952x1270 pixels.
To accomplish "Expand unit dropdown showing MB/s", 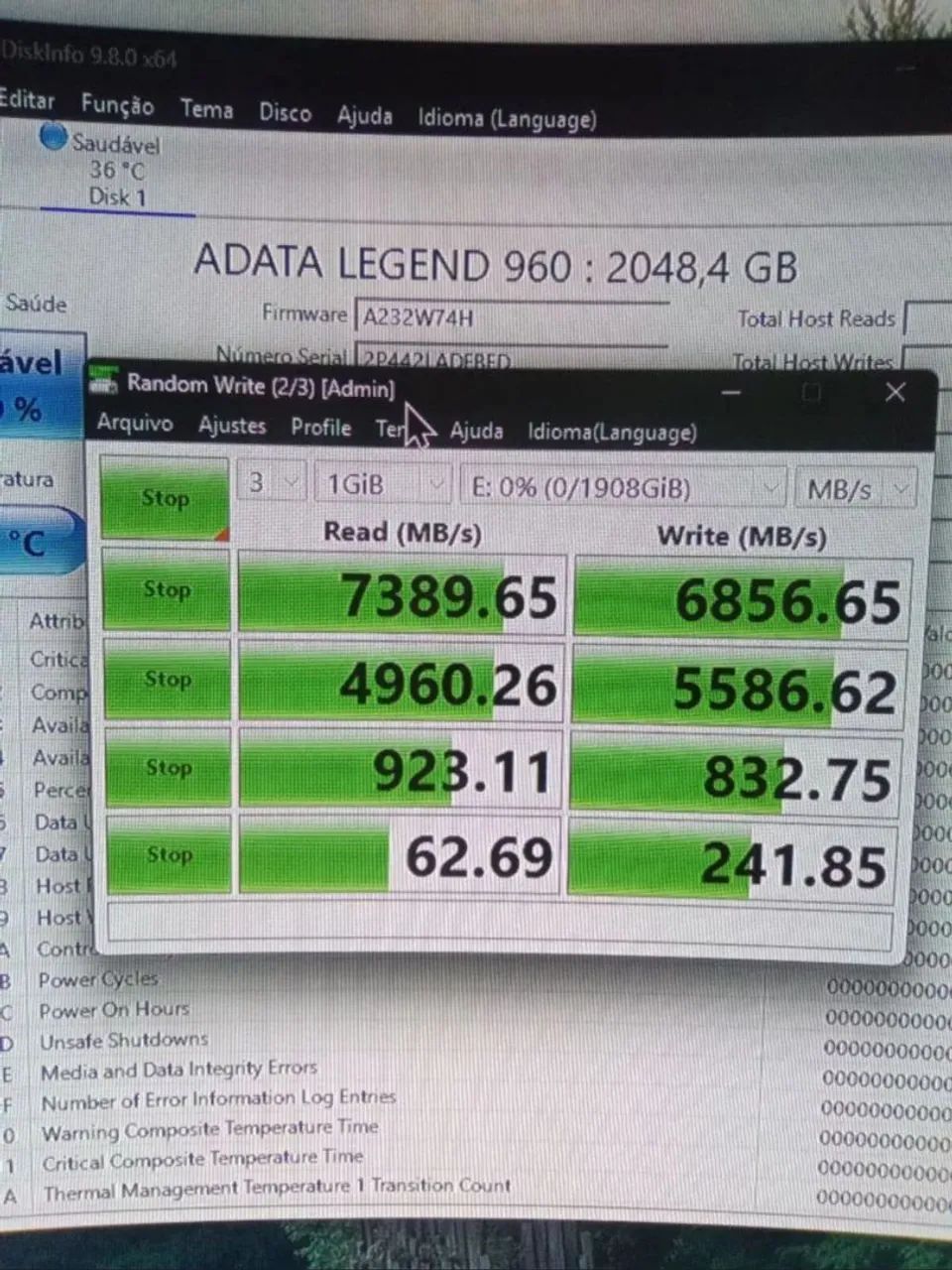I will click(855, 490).
